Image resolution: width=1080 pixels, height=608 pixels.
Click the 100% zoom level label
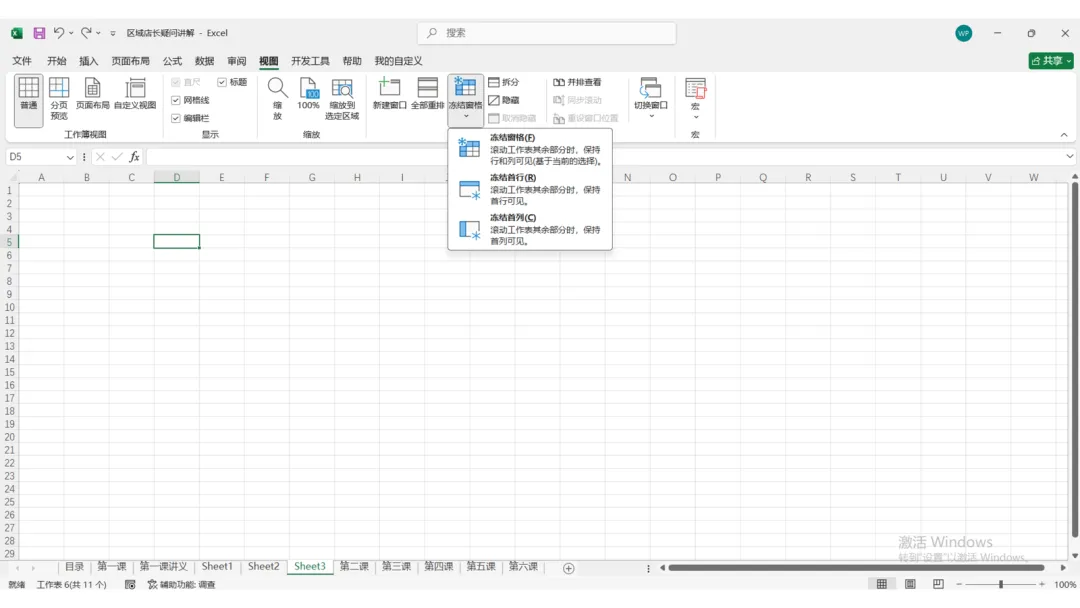pos(1065,585)
